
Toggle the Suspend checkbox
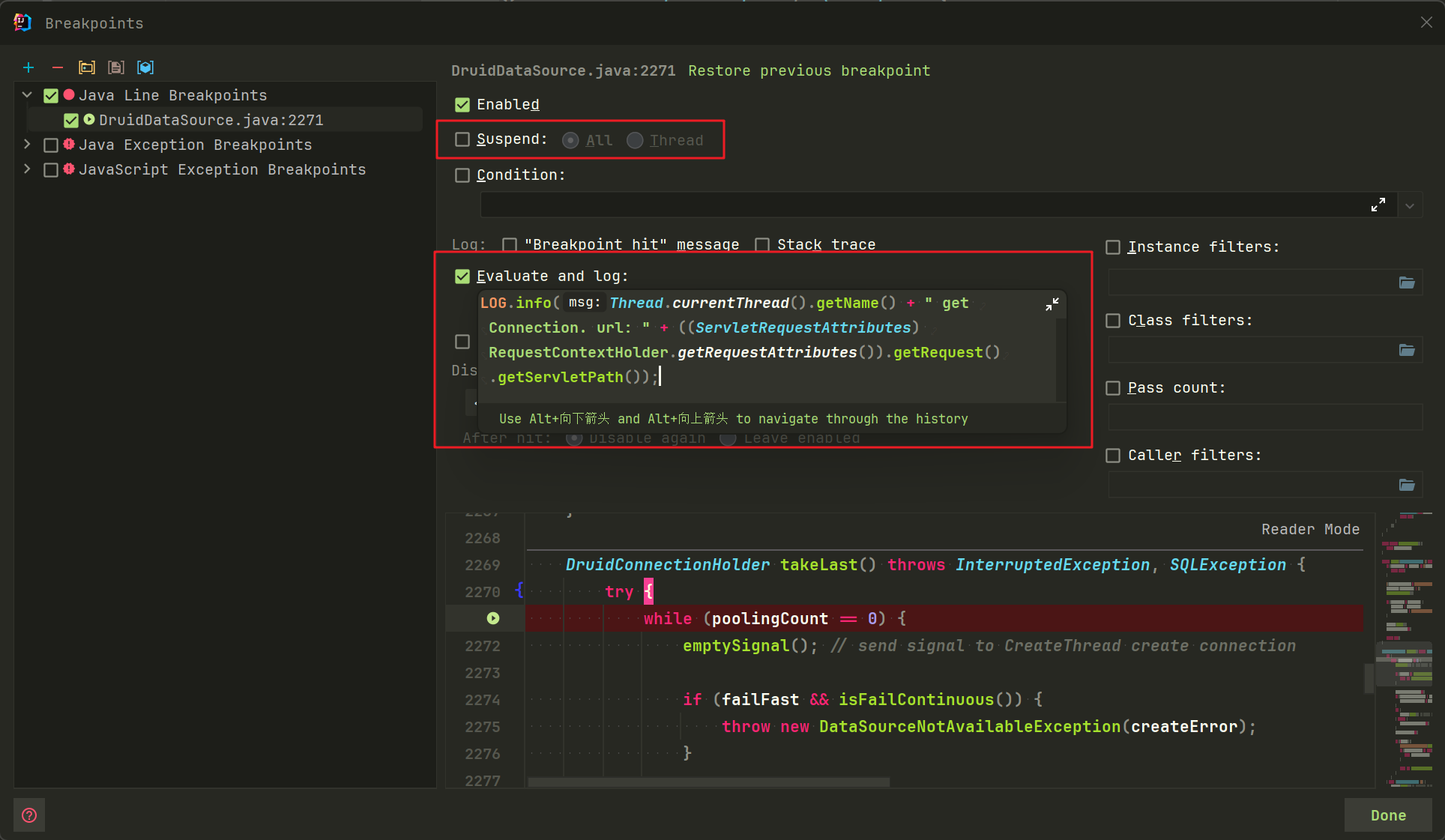(x=462, y=139)
